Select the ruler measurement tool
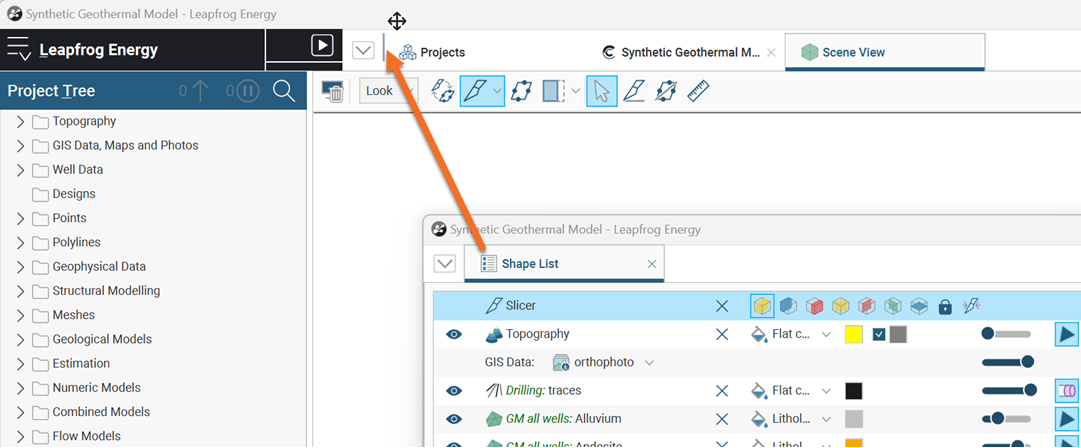Viewport: 1081px width, 448px height. pos(698,91)
